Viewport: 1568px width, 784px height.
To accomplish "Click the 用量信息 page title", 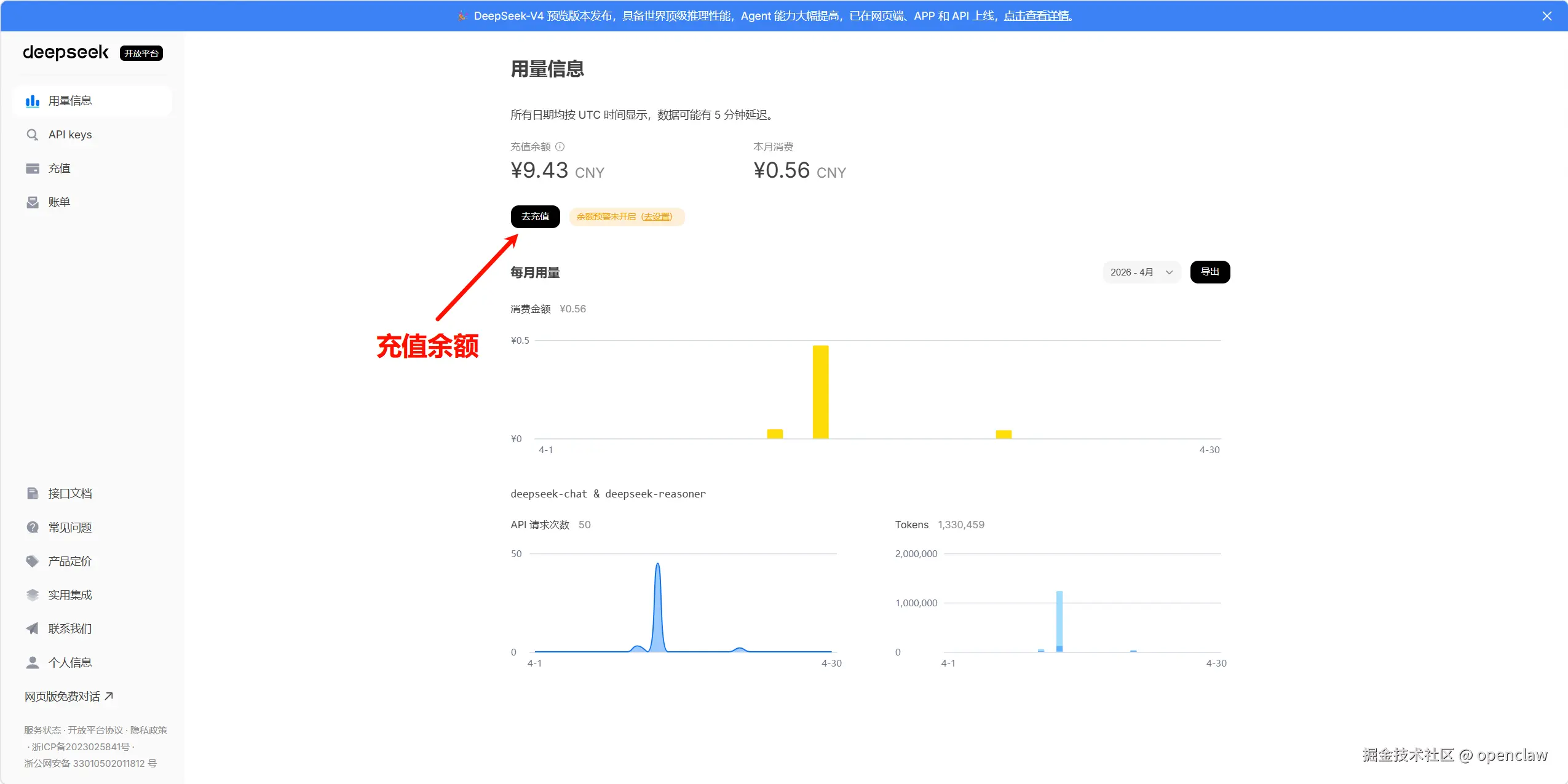I will point(547,68).
